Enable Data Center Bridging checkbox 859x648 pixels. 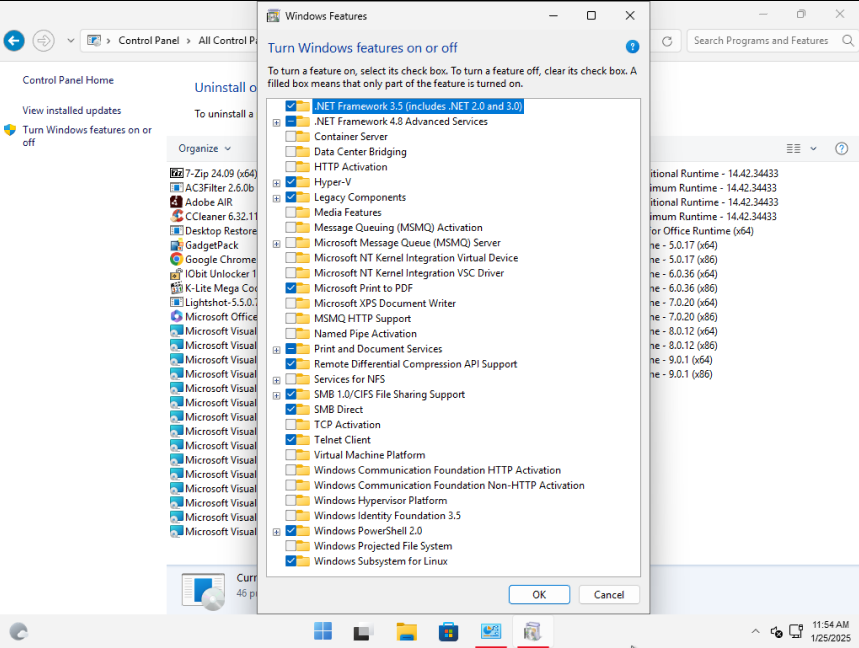291,152
